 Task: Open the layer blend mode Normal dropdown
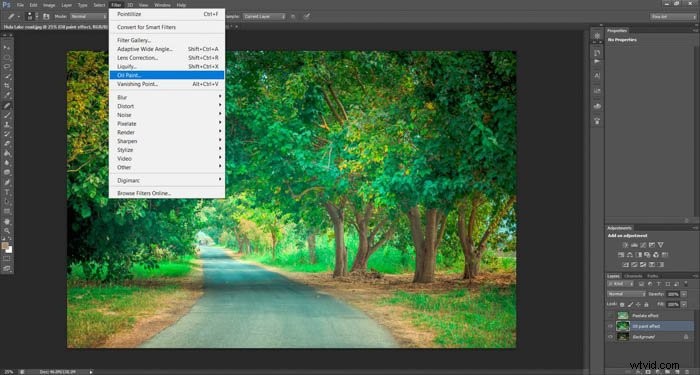pyautogui.click(x=627, y=294)
